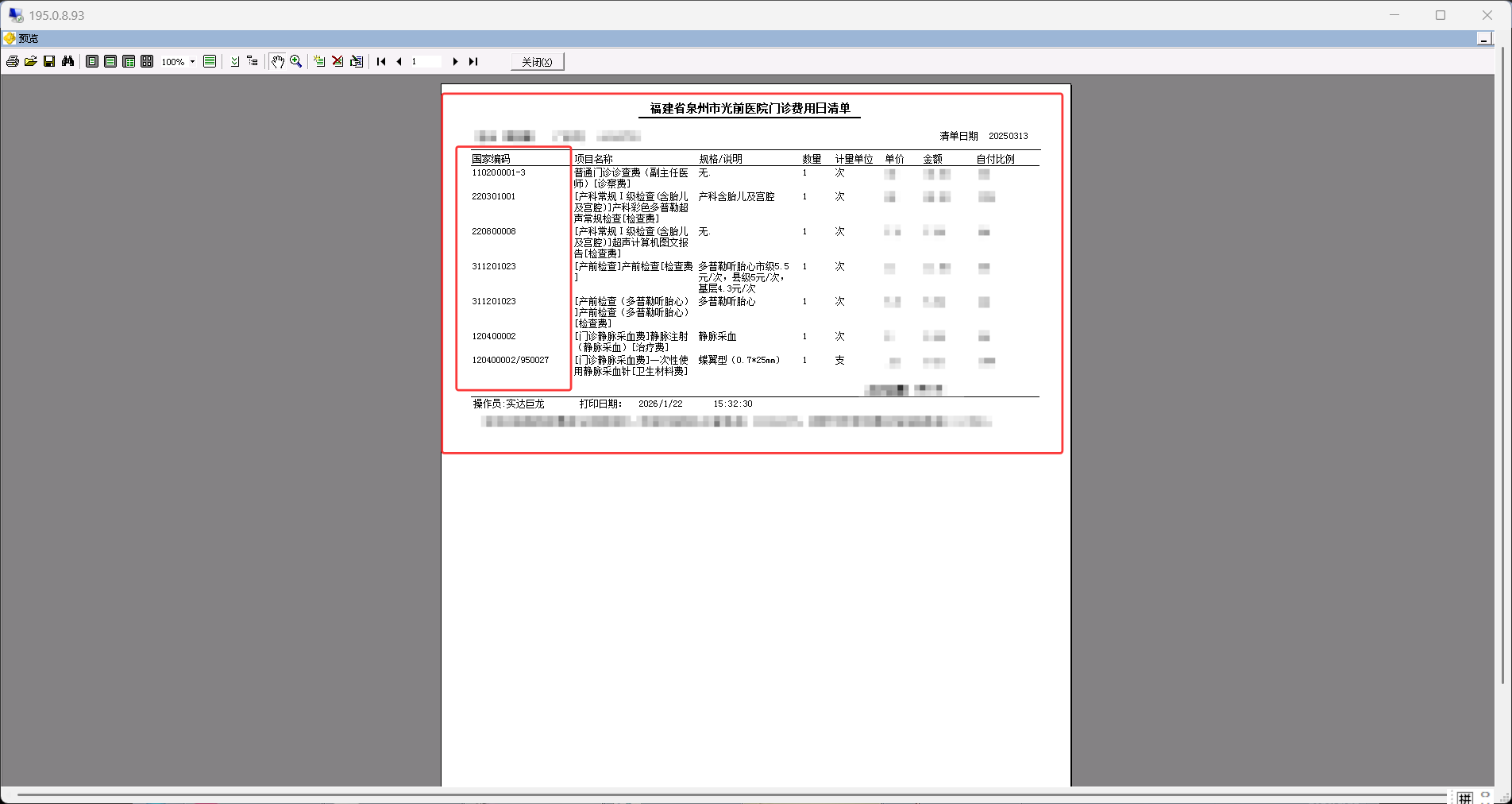The height and width of the screenshot is (804, 1512).
Task: Click the vertical scrollbar on the right
Action: (1502, 365)
